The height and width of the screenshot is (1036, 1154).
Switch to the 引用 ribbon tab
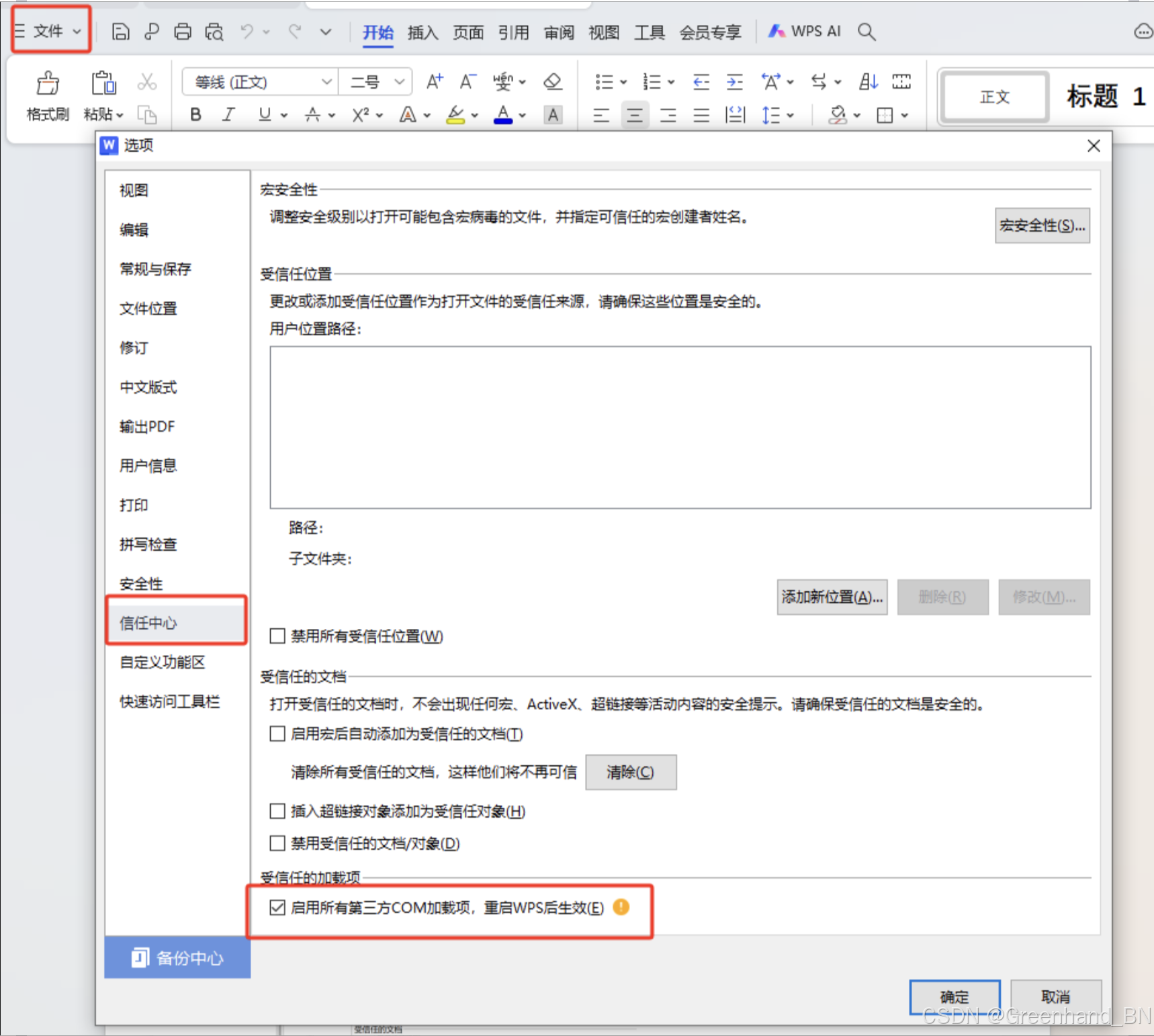point(514,32)
